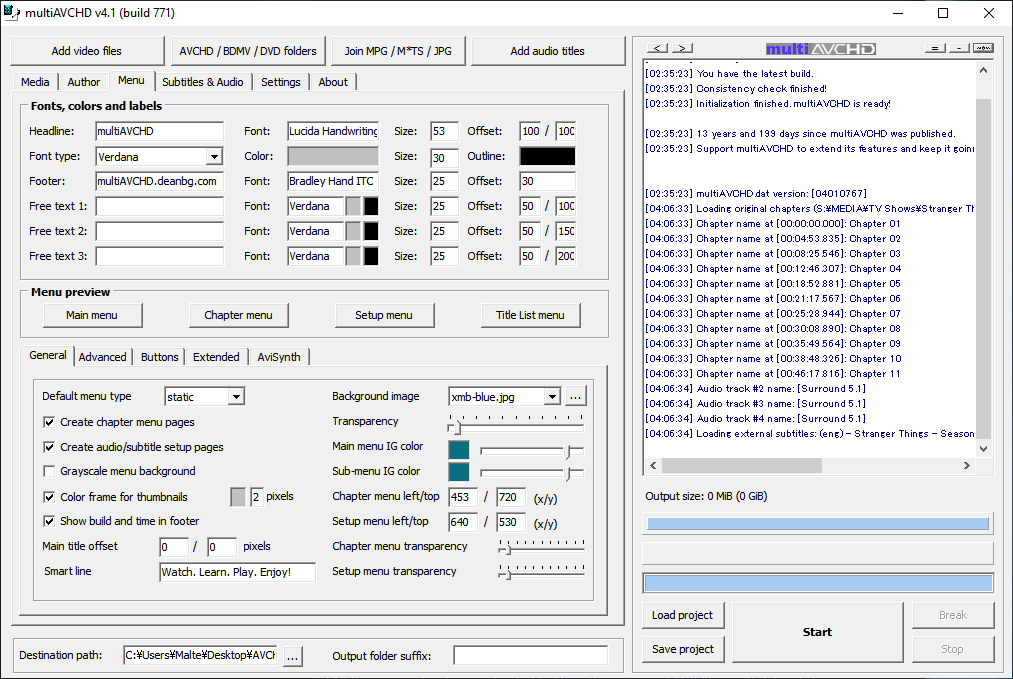
Task: Click the Free text 1 input field
Action: point(160,206)
